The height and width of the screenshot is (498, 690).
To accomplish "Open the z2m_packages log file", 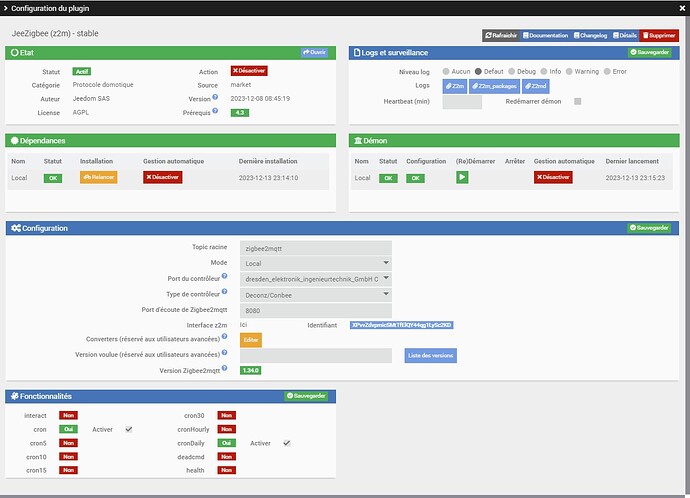I will 494,86.
